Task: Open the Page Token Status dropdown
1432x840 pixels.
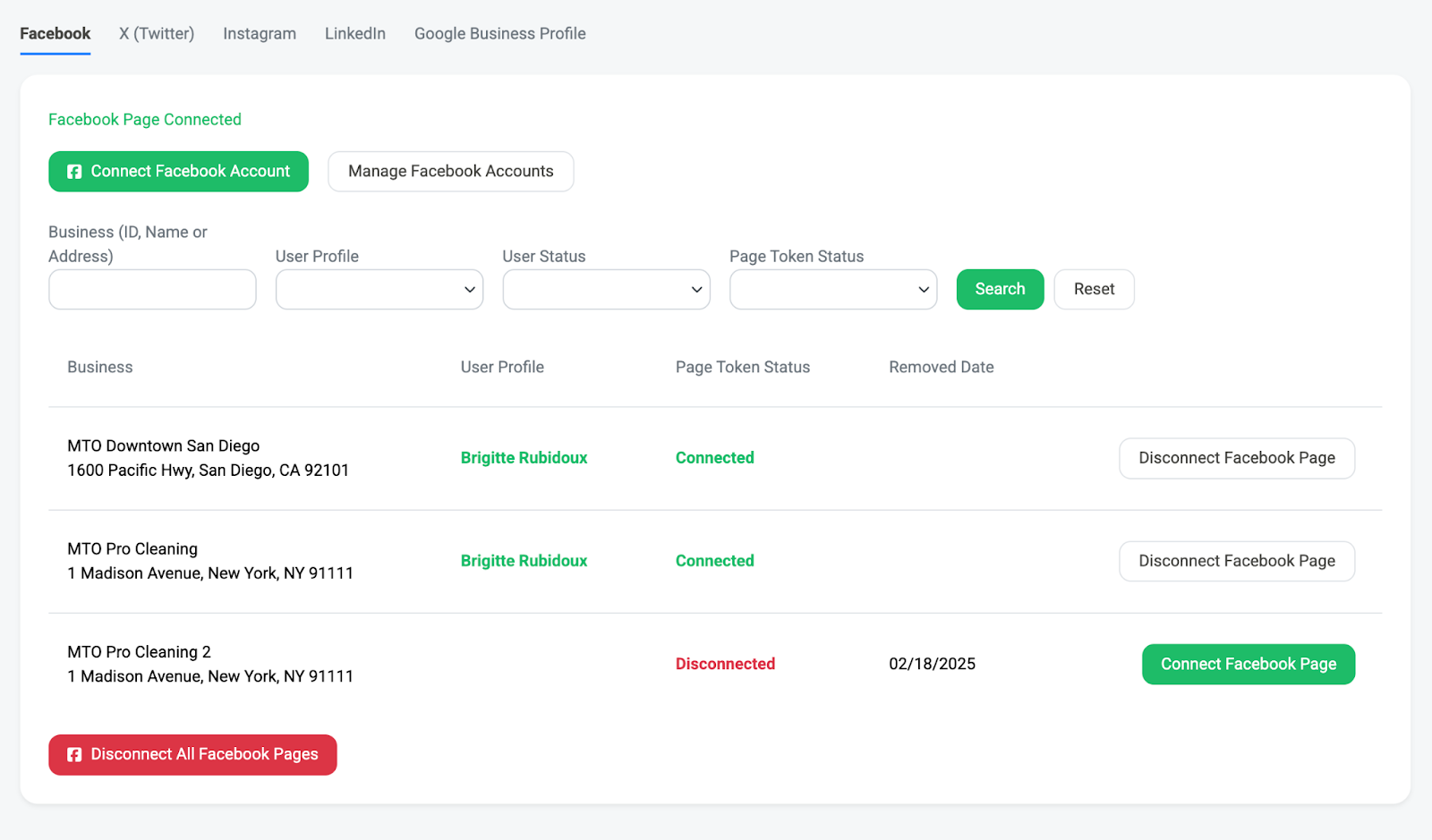Action: click(833, 290)
